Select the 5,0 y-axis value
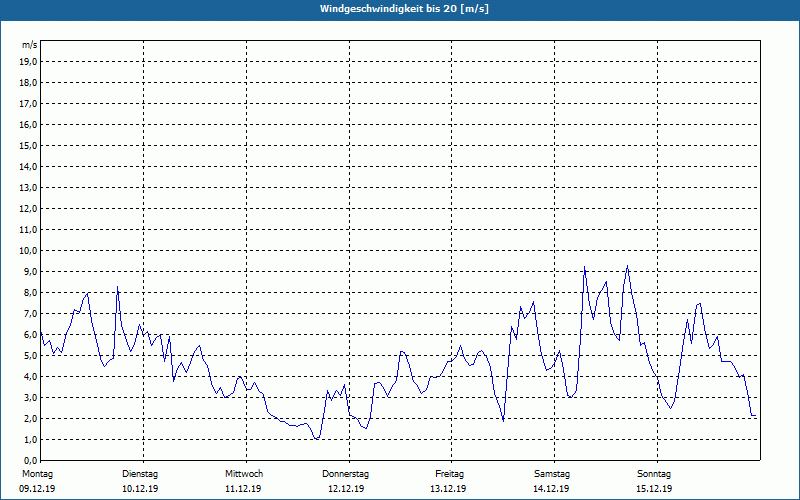The width and height of the screenshot is (800, 500). point(30,356)
